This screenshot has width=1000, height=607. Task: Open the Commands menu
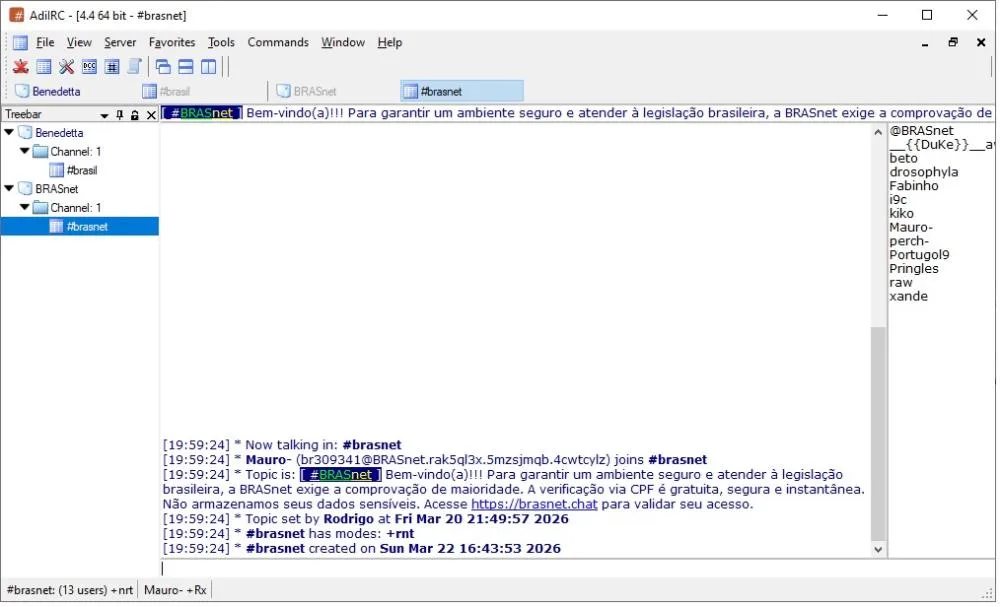point(278,42)
